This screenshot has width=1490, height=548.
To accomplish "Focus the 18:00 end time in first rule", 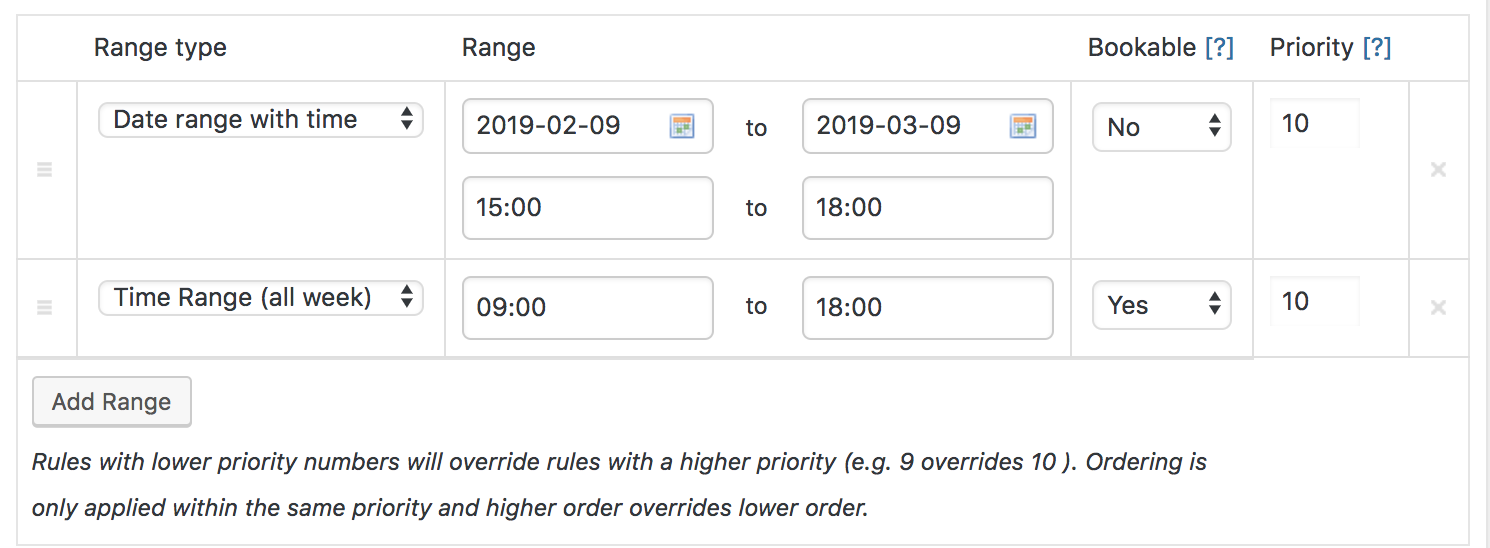I will [x=928, y=208].
